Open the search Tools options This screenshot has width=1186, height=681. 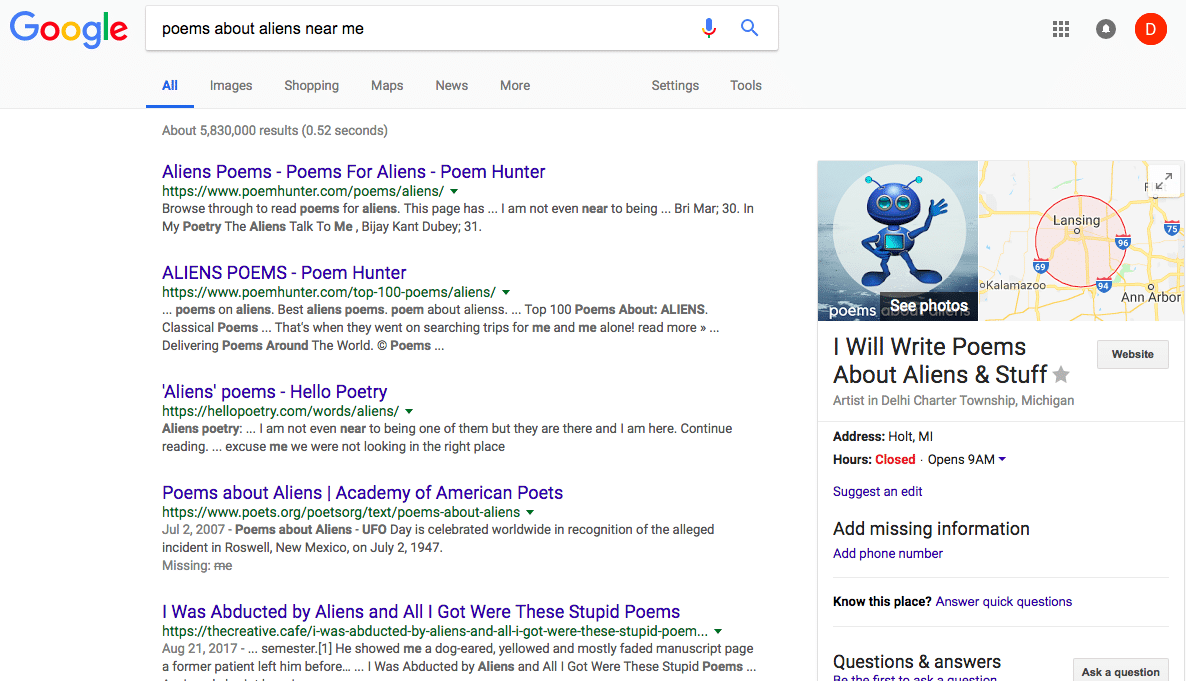tap(746, 86)
